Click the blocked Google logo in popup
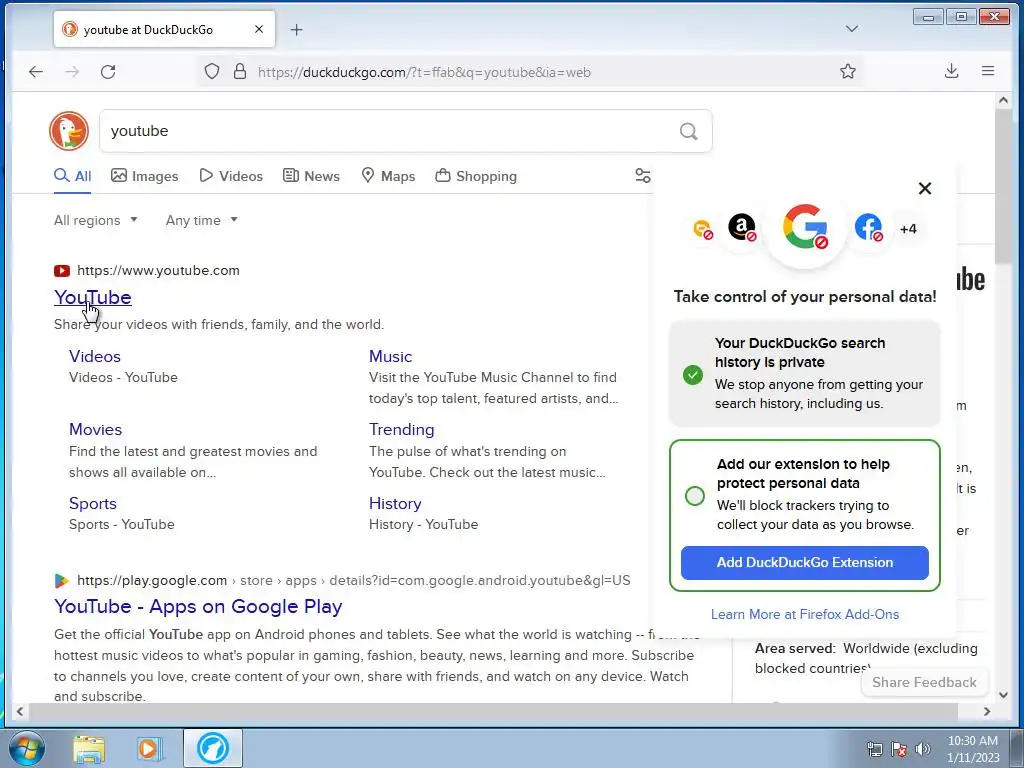Viewport: 1024px width, 768px height. (805, 227)
